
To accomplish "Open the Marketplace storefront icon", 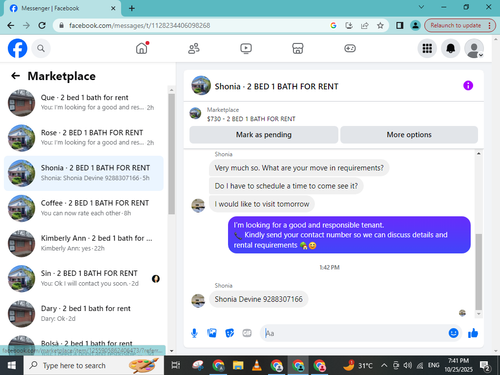I will 298,49.
